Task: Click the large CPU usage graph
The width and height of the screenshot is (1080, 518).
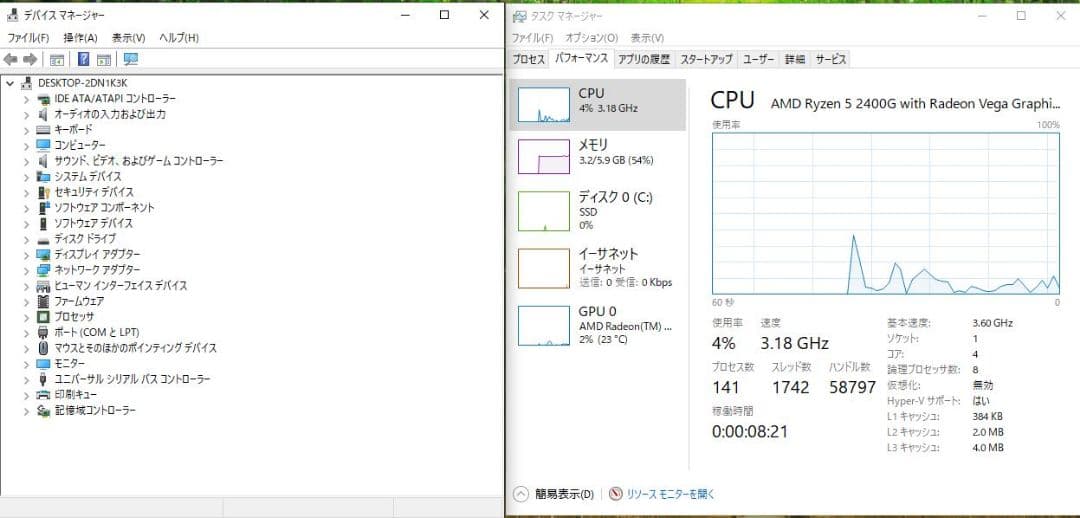Action: point(886,214)
